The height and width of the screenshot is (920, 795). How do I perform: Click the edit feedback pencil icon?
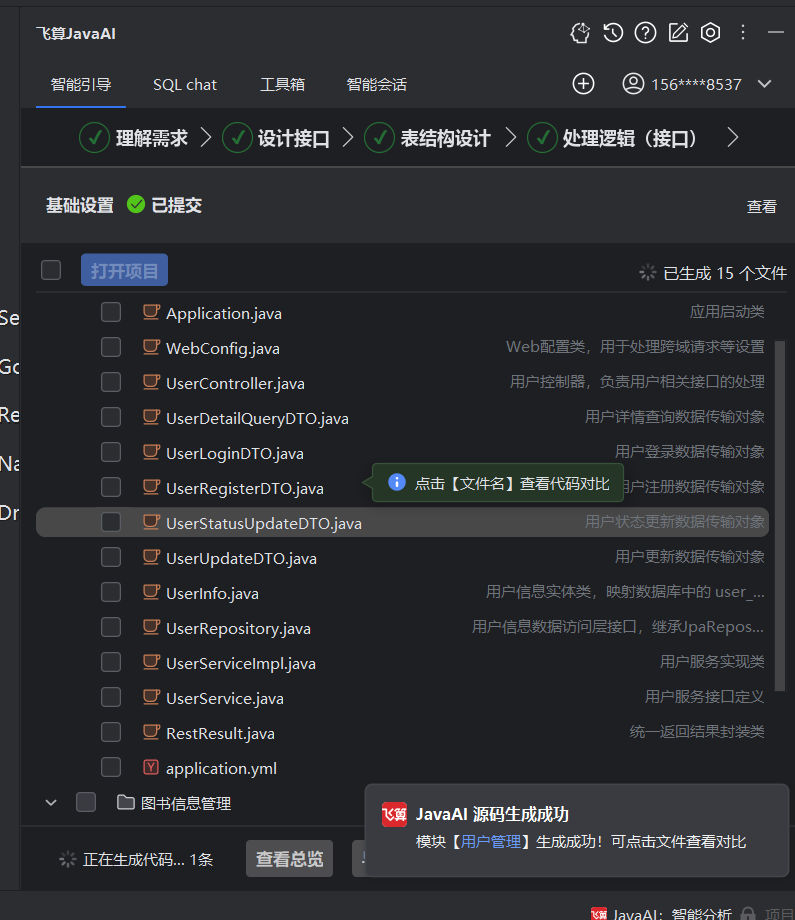(x=678, y=33)
